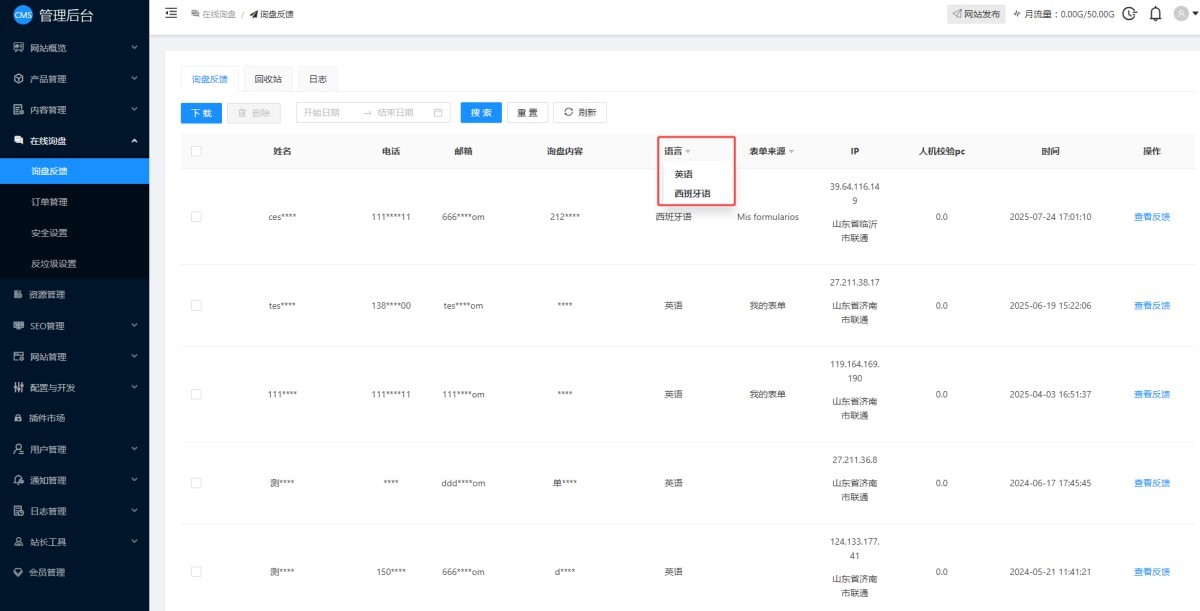Image resolution: width=1200 pixels, height=611 pixels.
Task: Switch to the 日志 tab
Action: click(x=317, y=79)
